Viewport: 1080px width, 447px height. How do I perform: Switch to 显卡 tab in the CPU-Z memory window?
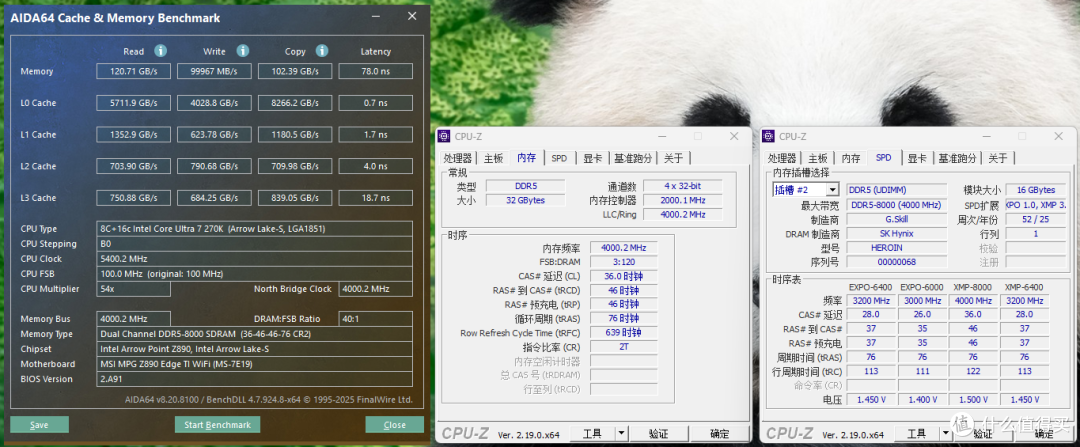point(592,158)
